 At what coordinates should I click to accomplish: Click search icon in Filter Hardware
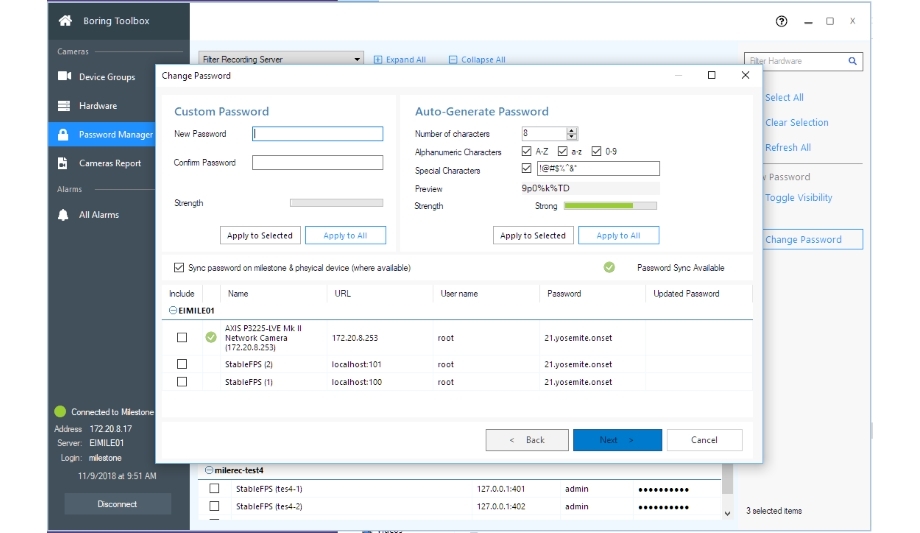click(x=853, y=61)
